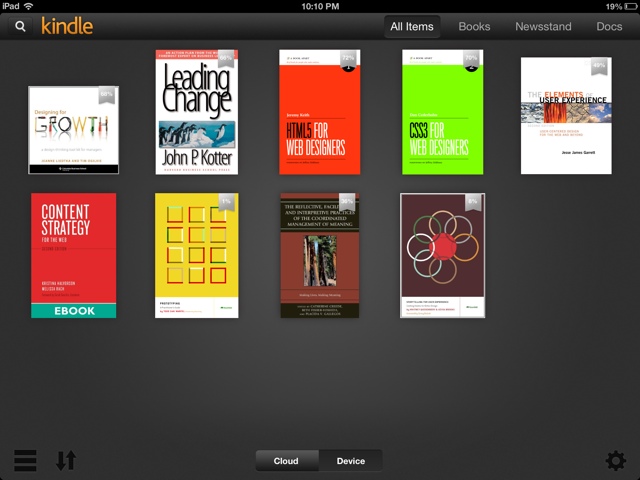The width and height of the screenshot is (640, 480).
Task: Tap the EBOOK banner on Content Strategy
Action: click(x=73, y=311)
